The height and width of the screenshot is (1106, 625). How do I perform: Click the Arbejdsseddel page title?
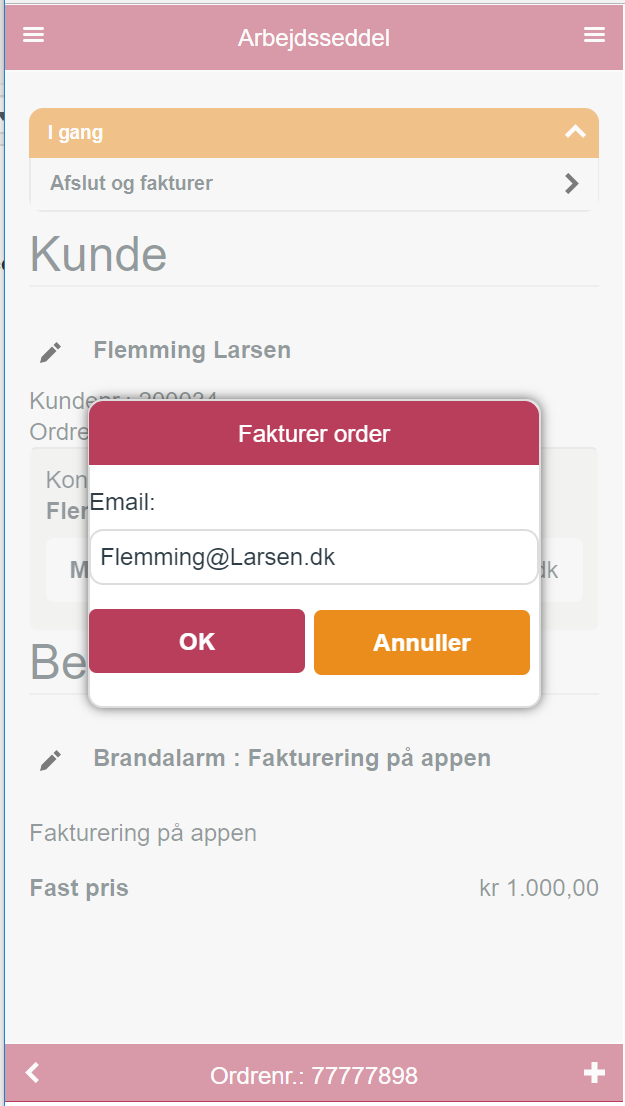click(x=314, y=37)
